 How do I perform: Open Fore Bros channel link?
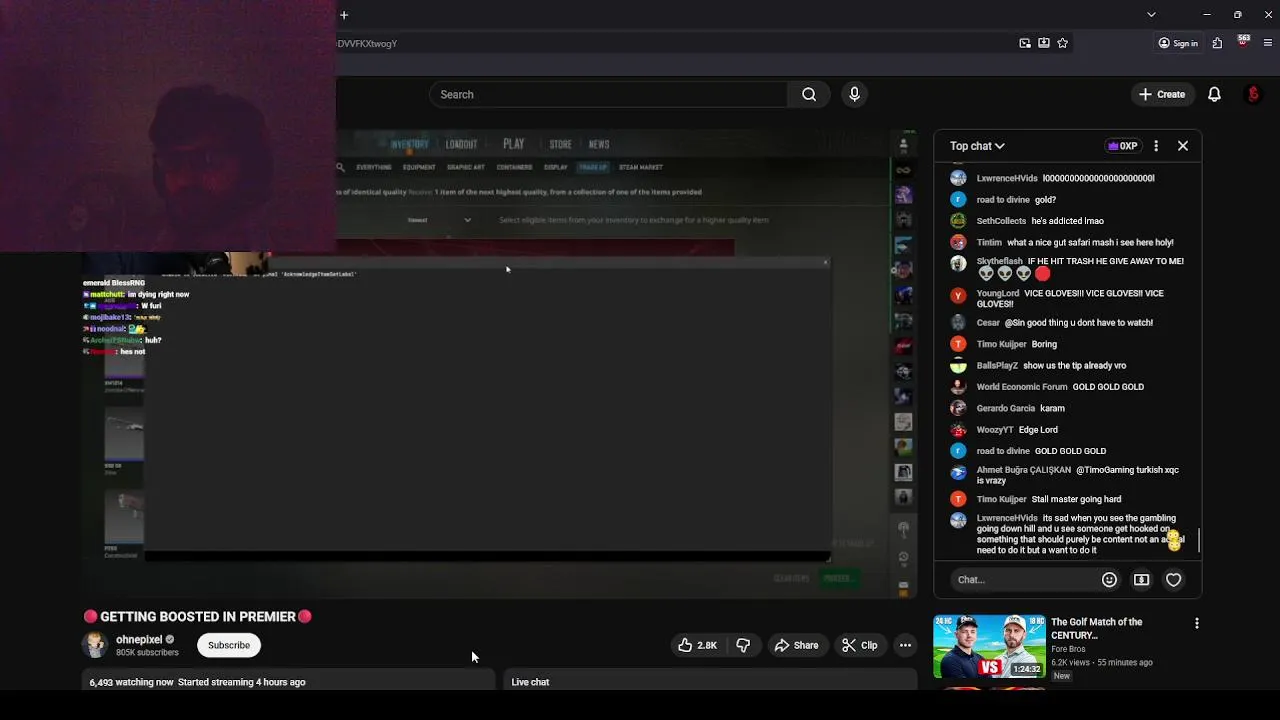coord(1068,649)
